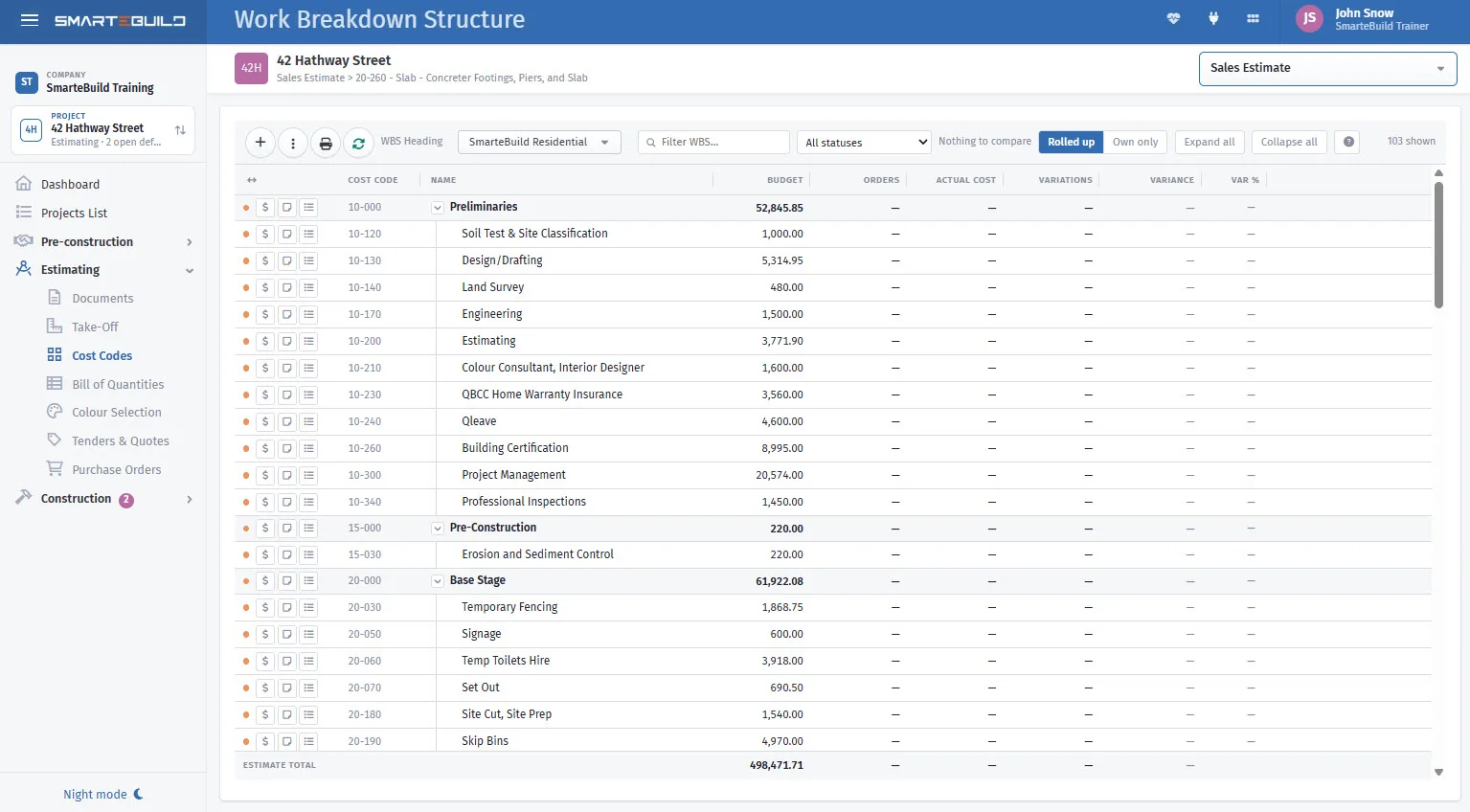Open dollar cost icon for Project Management row
The width and height of the screenshot is (1470, 812).
pos(265,476)
